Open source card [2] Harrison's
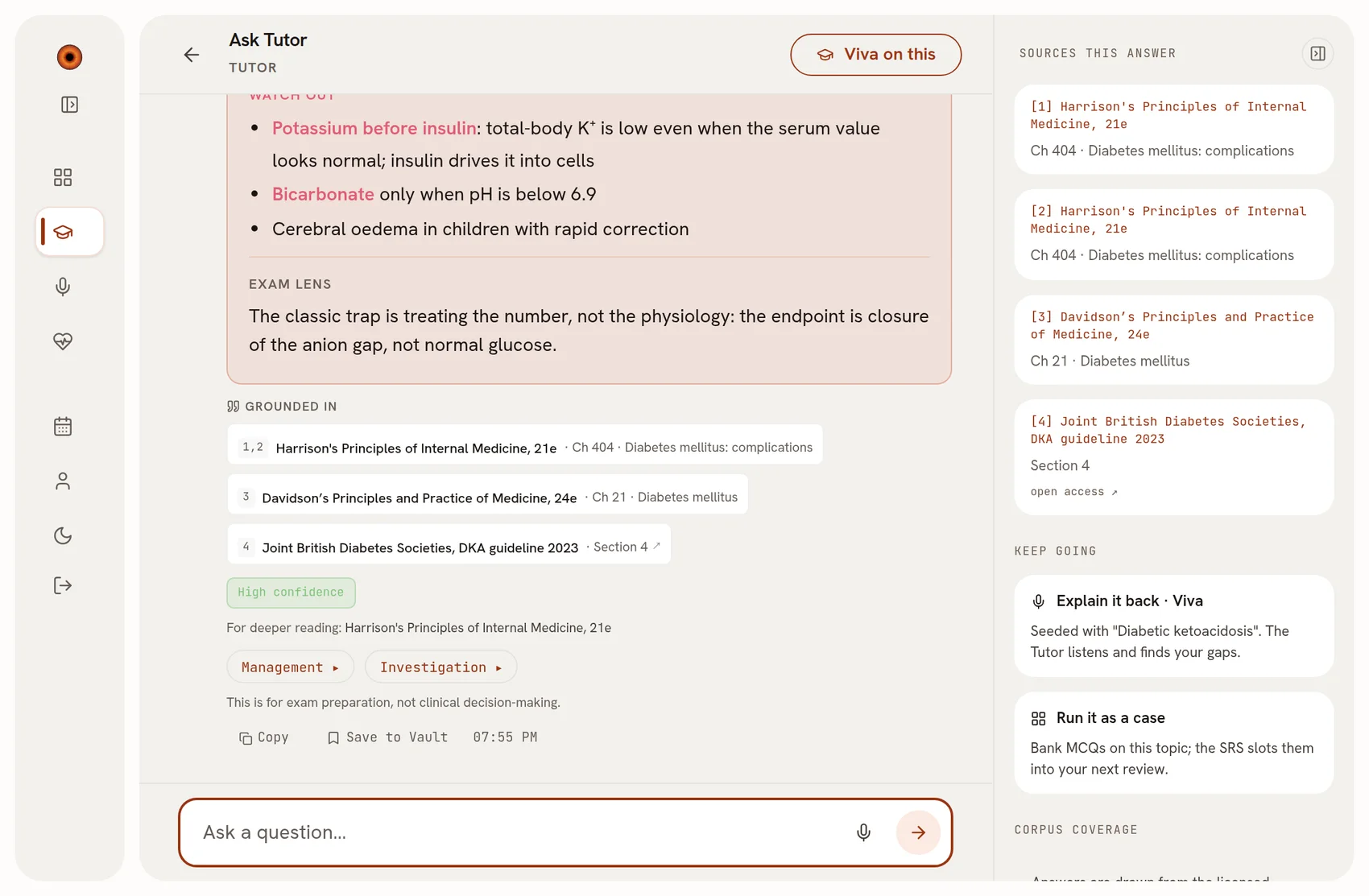Screen dimensions: 1369x896 coord(1173,234)
